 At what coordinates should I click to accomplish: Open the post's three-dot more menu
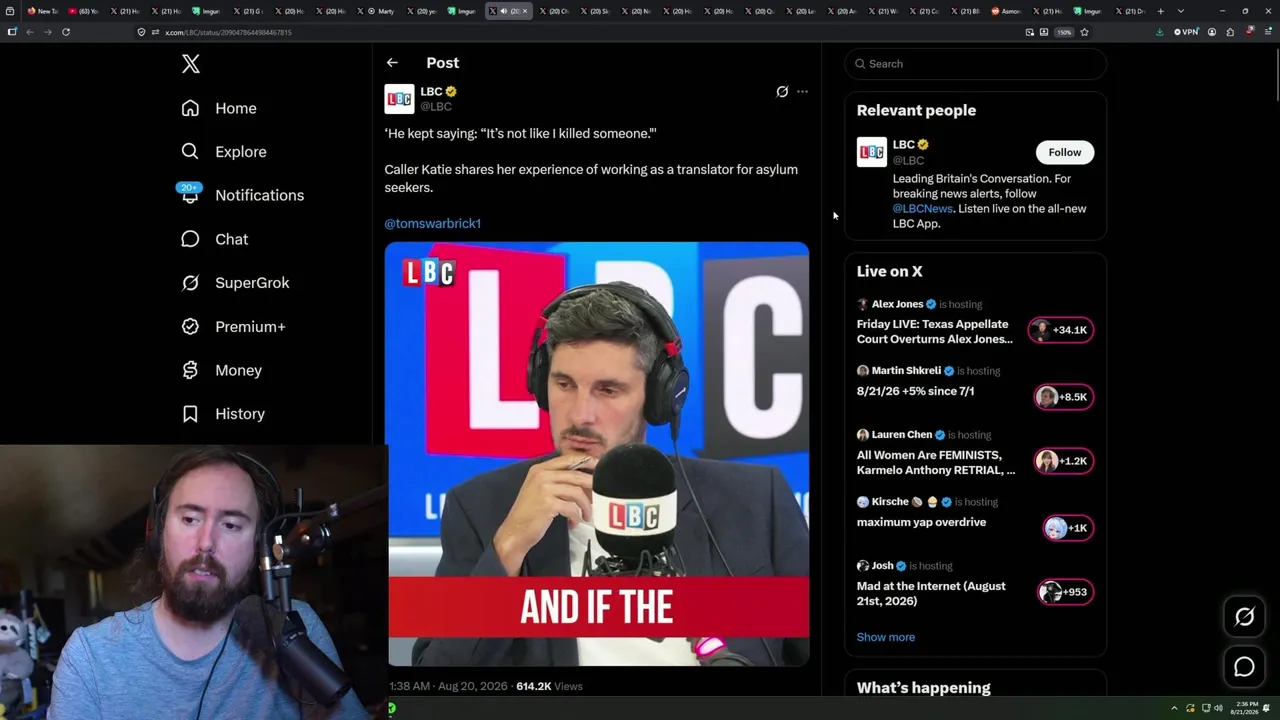[x=802, y=92]
